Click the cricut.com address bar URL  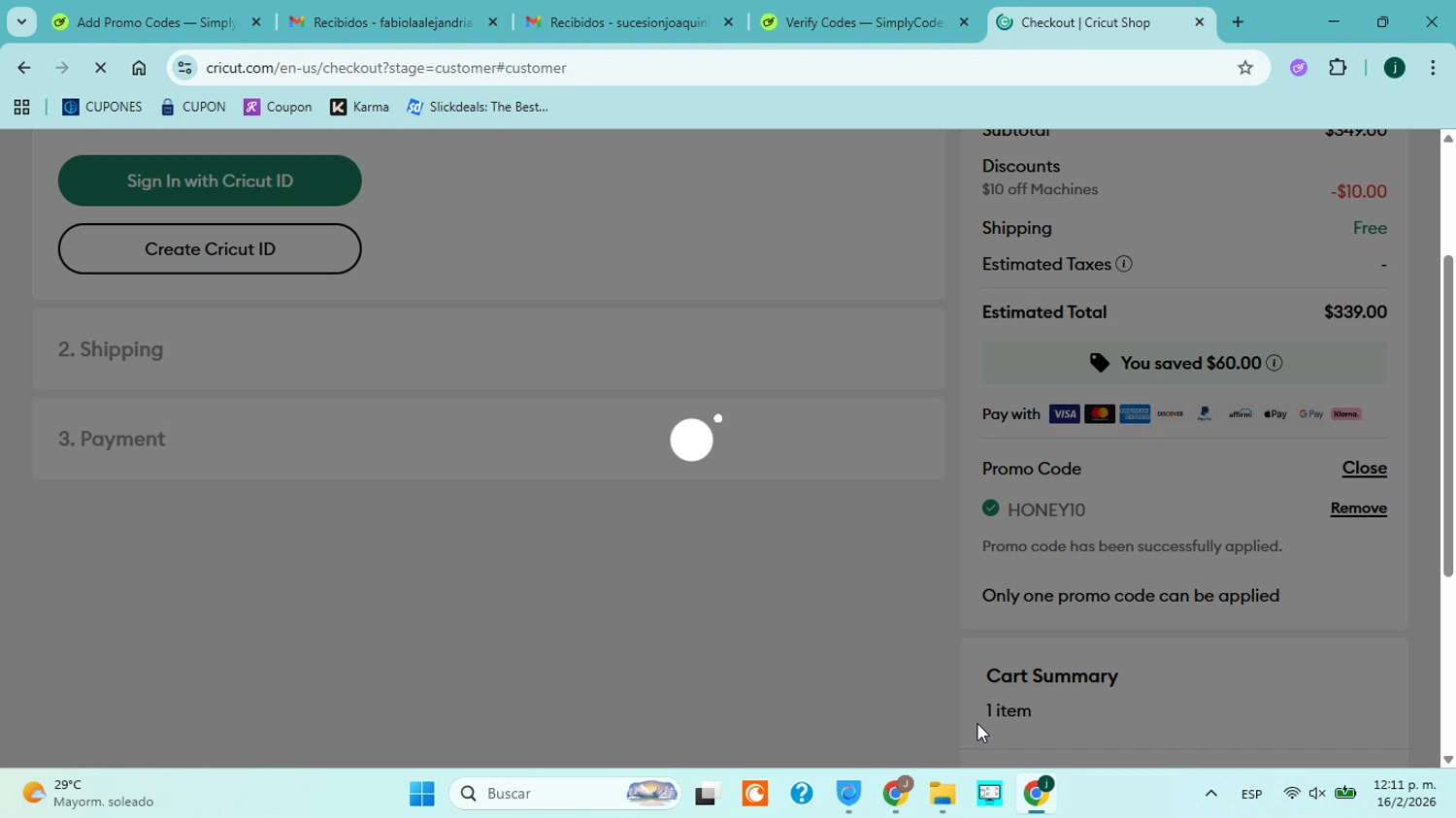point(386,68)
